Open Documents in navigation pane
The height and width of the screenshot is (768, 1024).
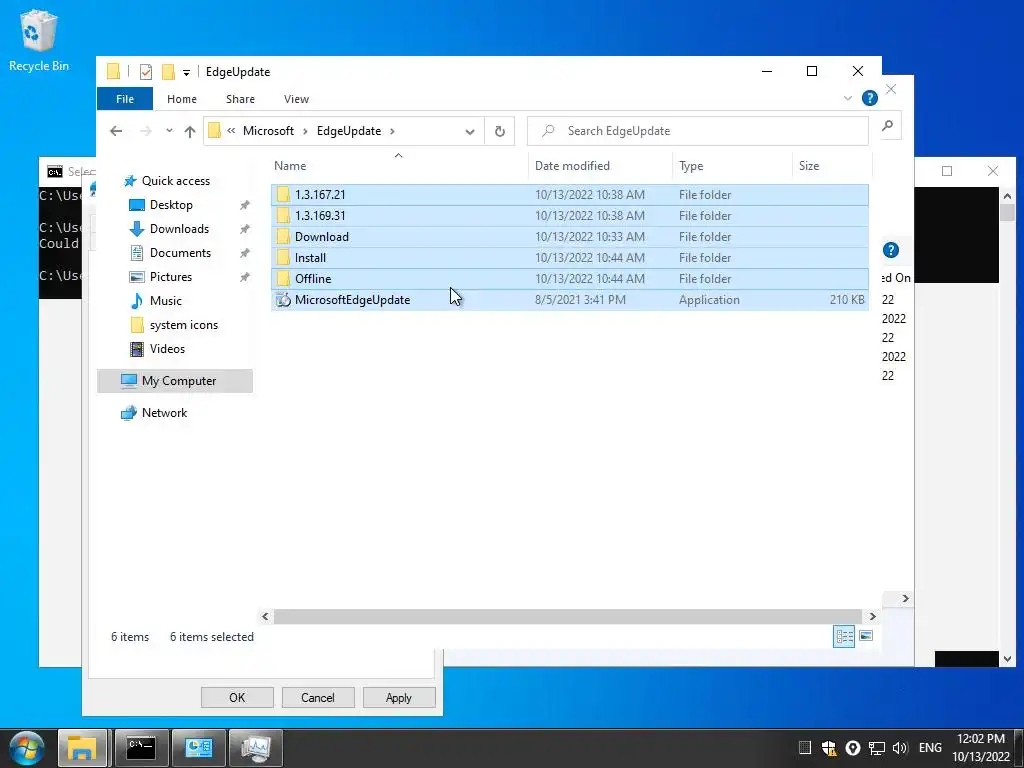tap(180, 253)
